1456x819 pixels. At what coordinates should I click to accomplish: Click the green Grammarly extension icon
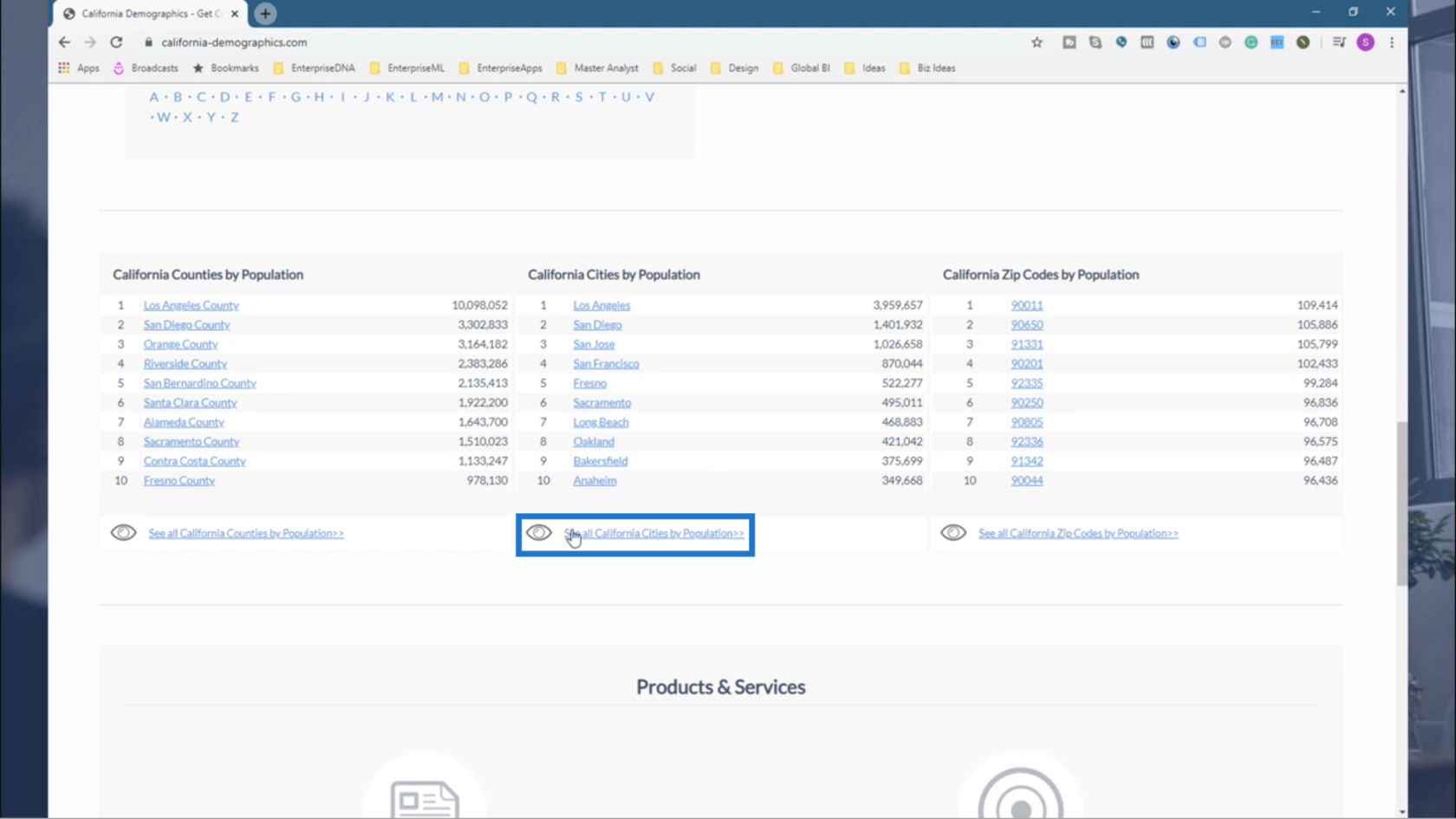pos(1251,42)
